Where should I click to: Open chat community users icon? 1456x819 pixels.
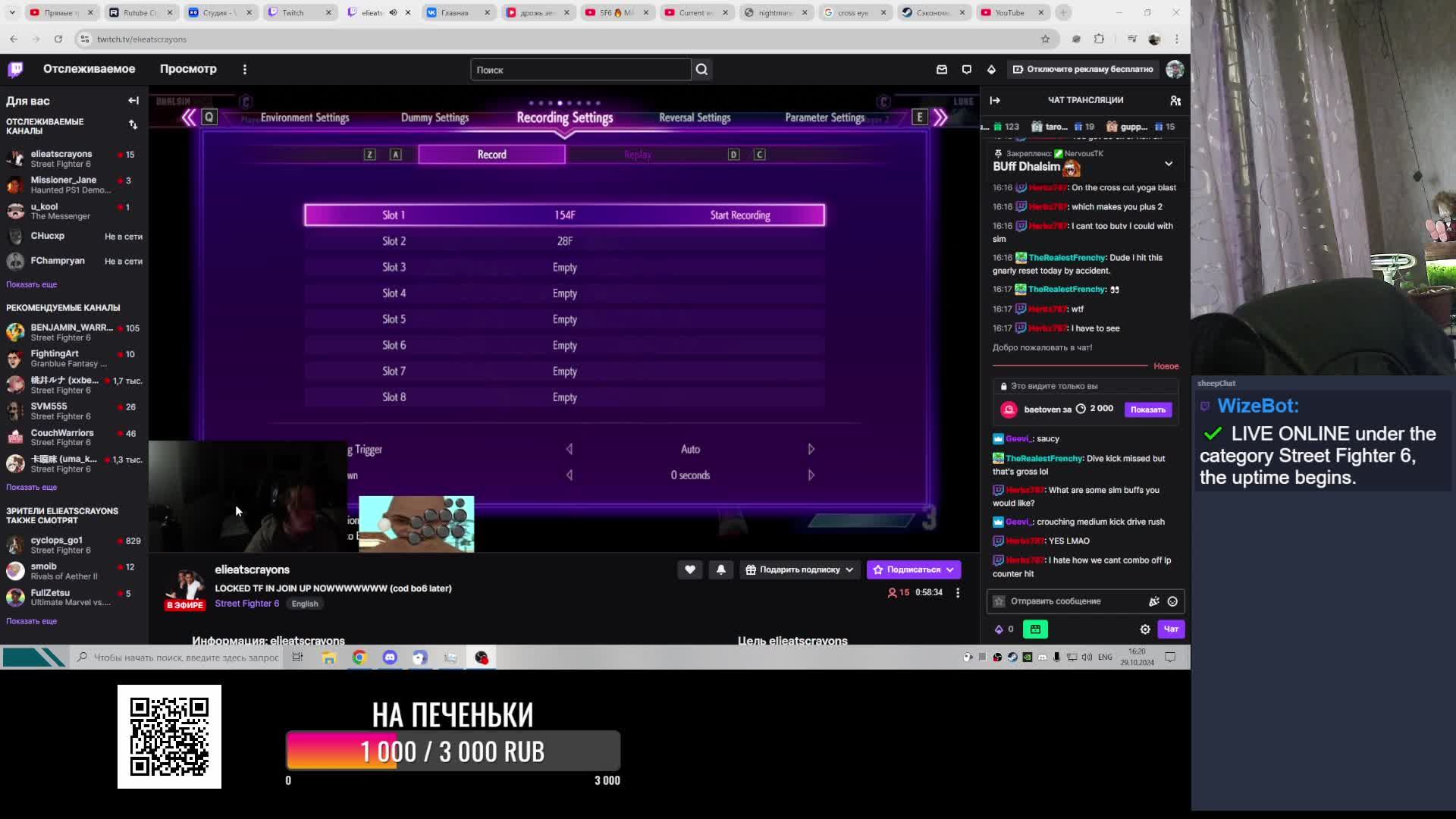1175,100
